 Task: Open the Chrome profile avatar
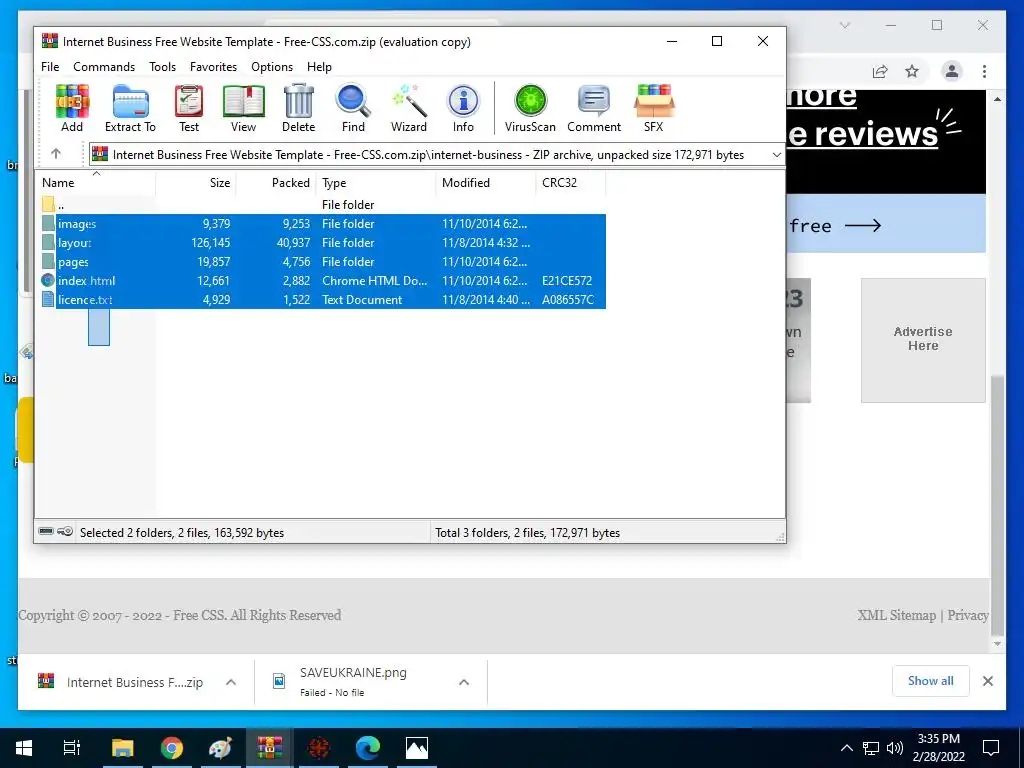952,71
